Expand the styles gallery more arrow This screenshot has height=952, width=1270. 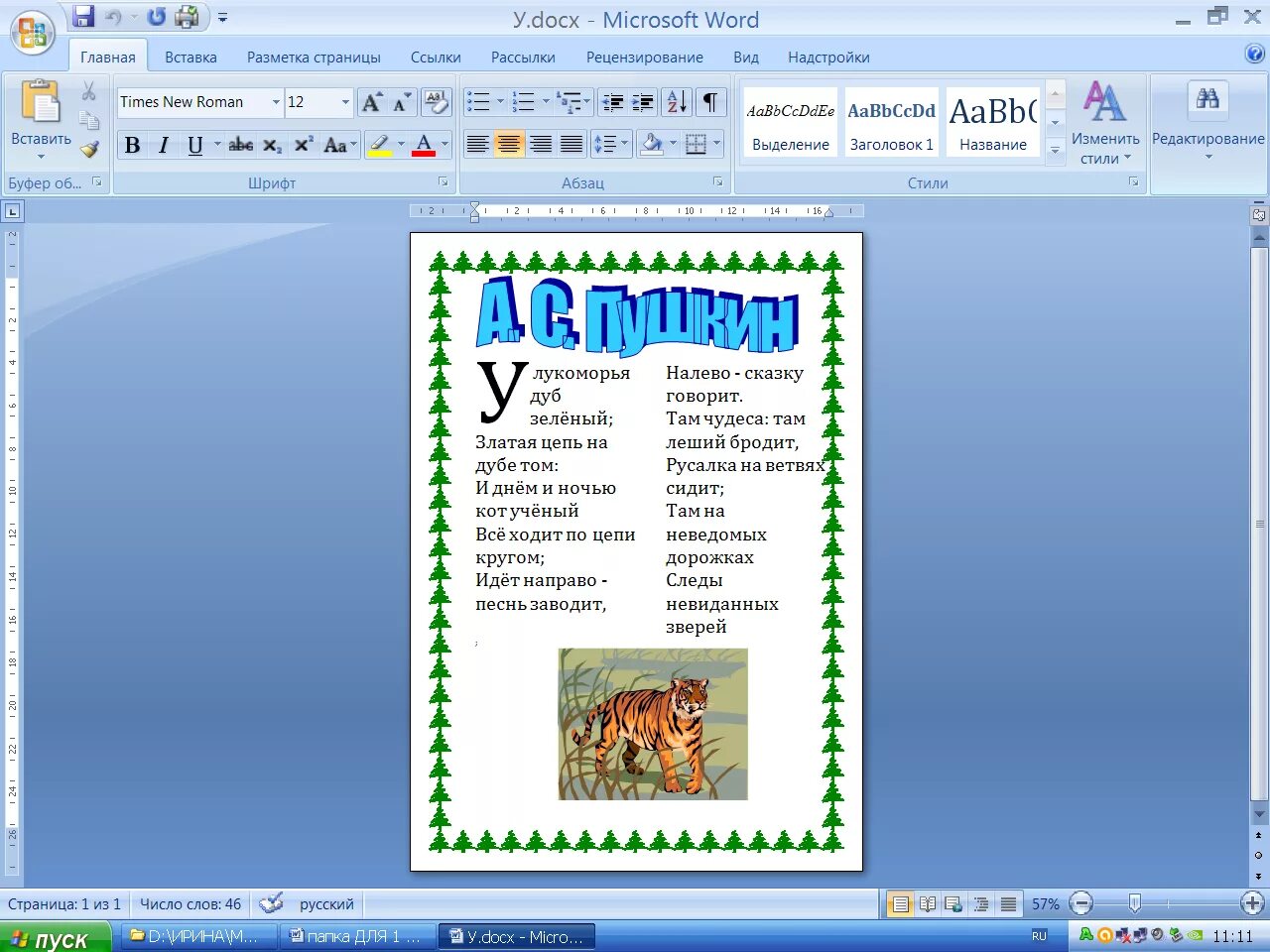click(1056, 151)
